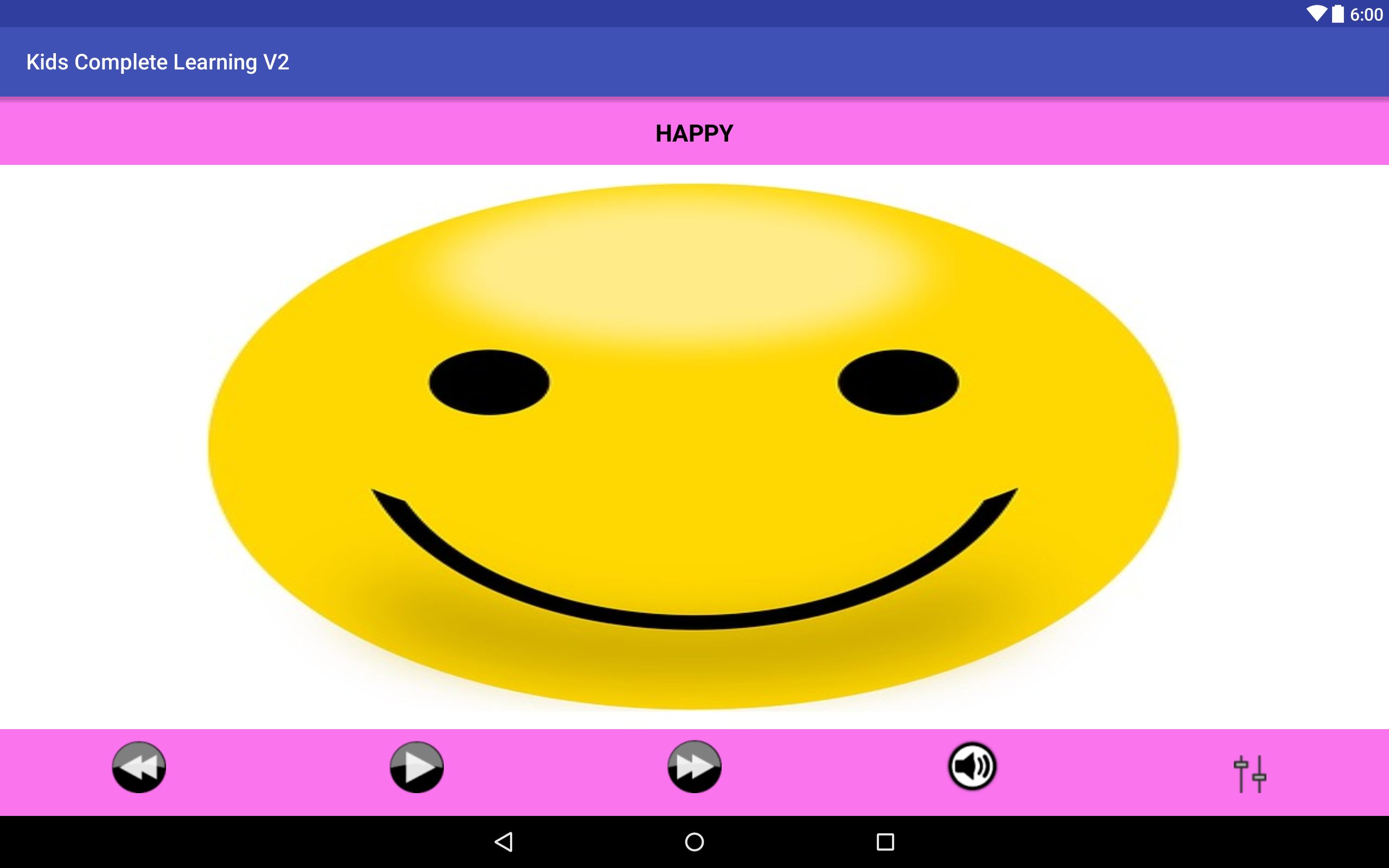Open the equalizer settings sliders icon
Screen dimensions: 1389x868
coord(1250,774)
